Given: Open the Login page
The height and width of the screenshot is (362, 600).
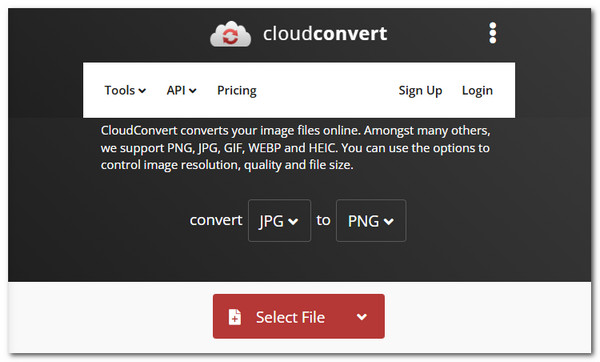Looking at the screenshot, I should click(477, 90).
